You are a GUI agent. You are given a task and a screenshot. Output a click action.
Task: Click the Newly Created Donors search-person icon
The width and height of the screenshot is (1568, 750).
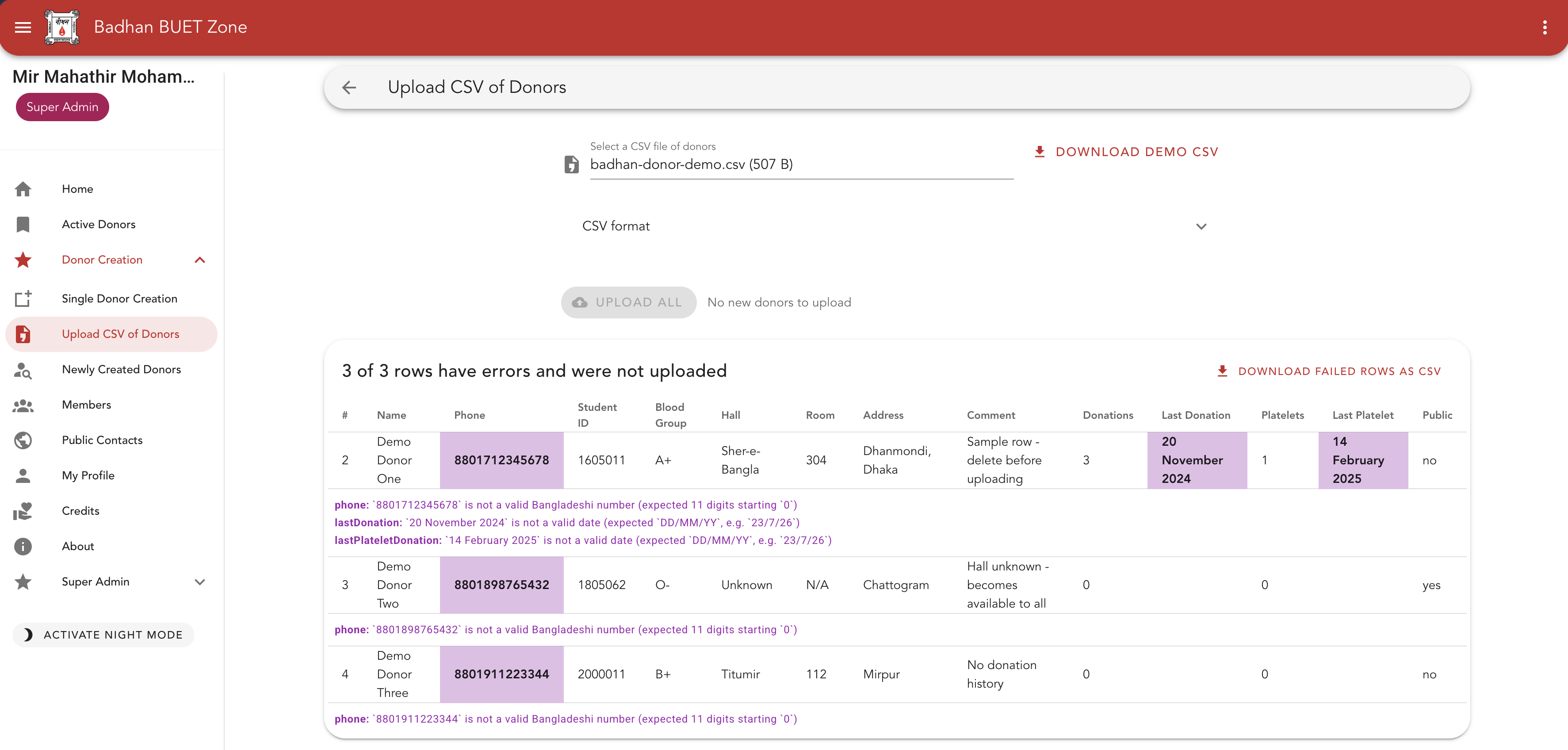(x=23, y=370)
